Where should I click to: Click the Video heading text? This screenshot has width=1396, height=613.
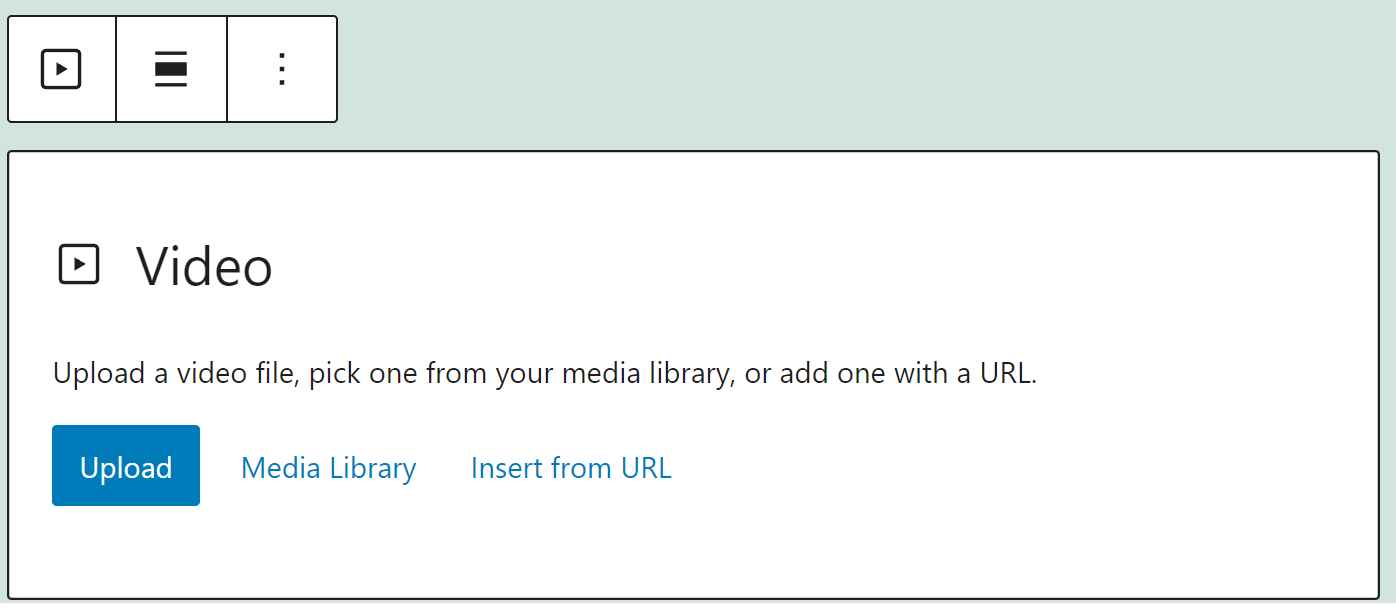(204, 266)
